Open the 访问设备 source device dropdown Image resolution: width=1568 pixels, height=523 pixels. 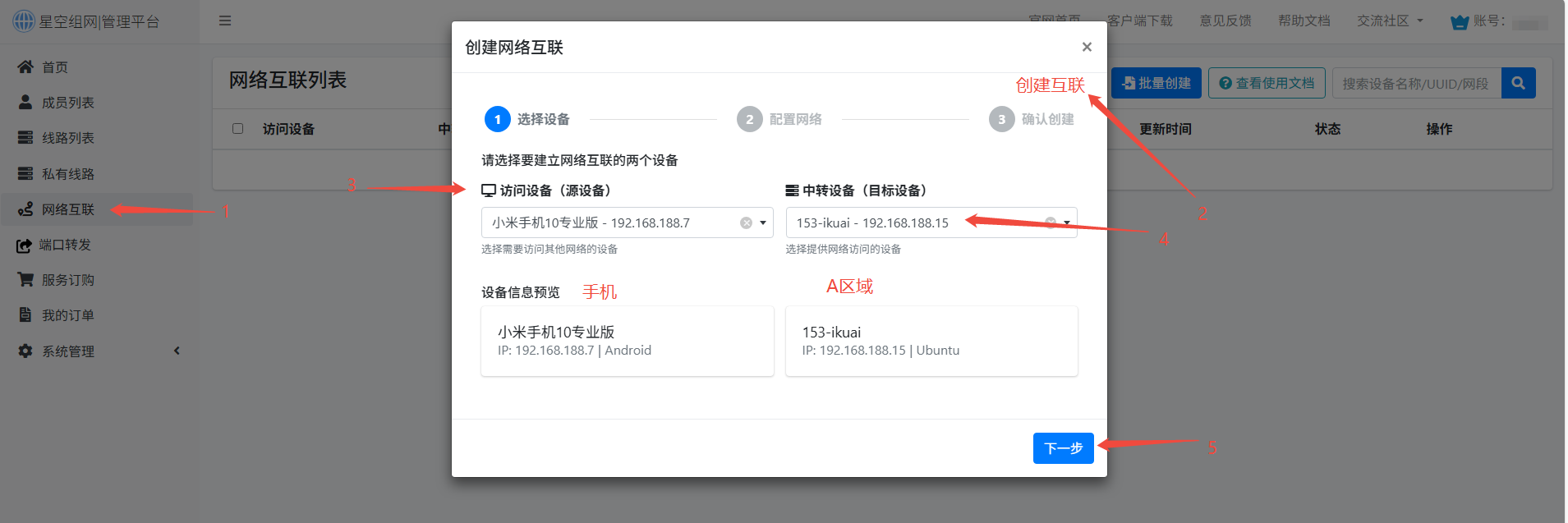[x=628, y=223]
